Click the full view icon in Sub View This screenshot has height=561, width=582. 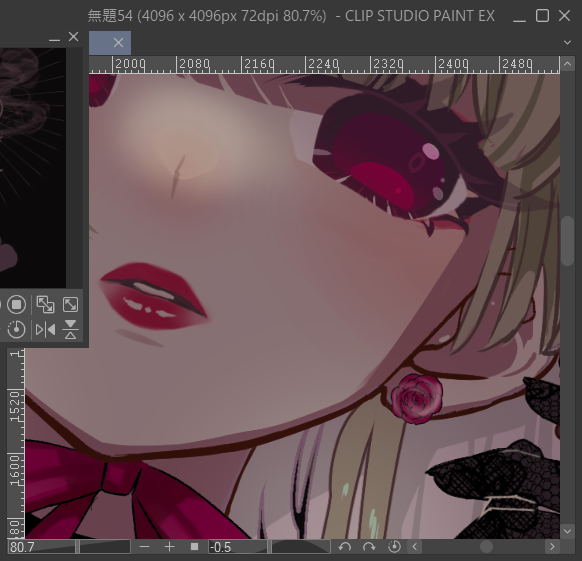[70, 305]
